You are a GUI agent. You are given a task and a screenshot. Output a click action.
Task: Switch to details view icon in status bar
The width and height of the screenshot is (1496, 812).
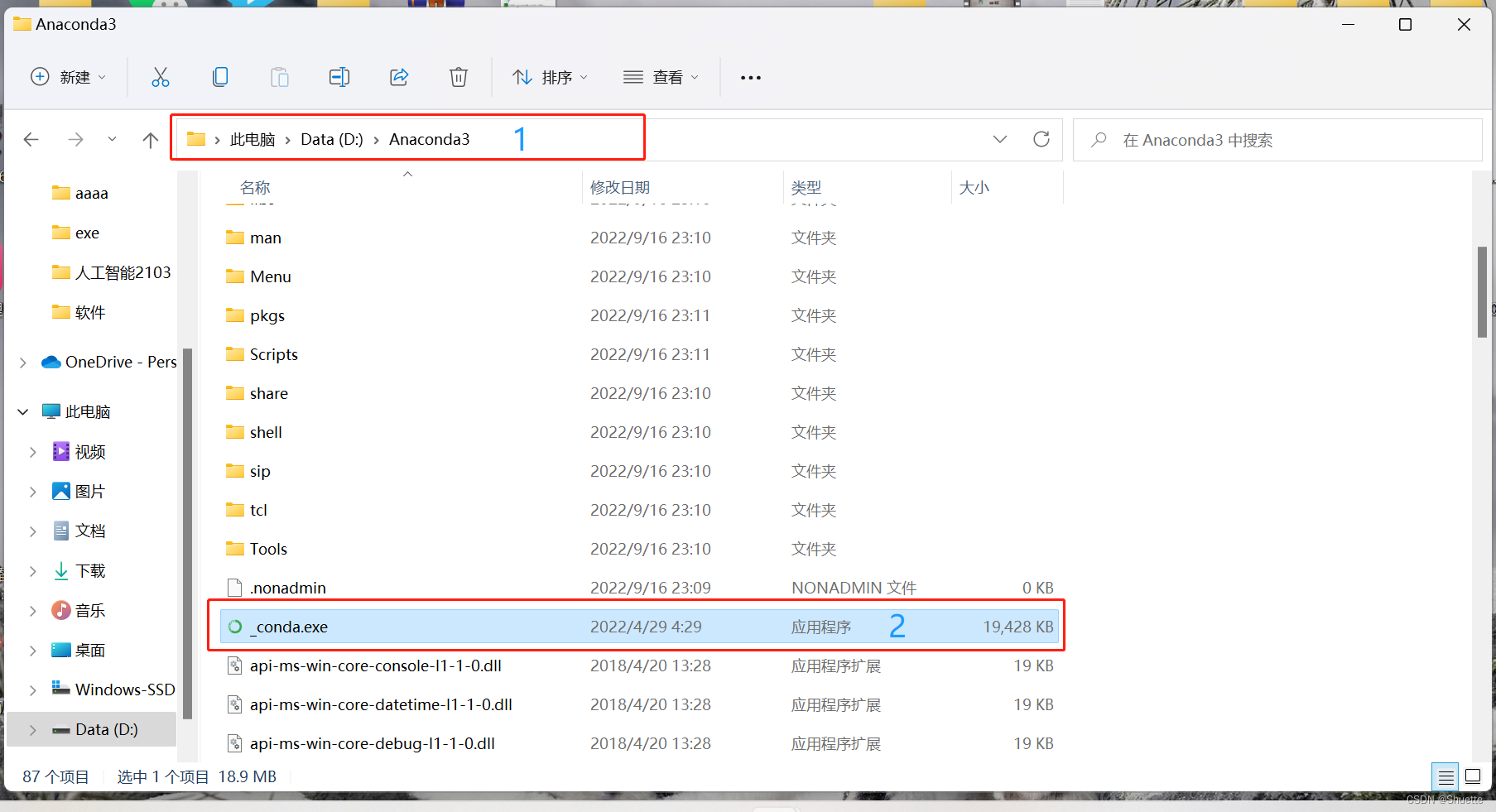click(x=1445, y=777)
